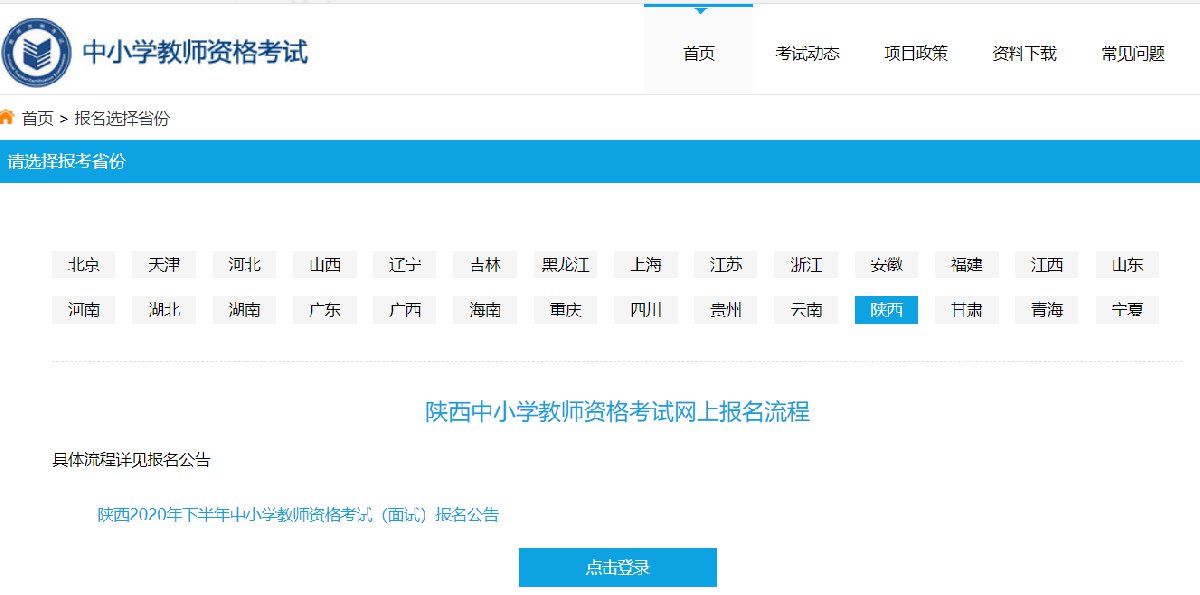
Task: Select 北京 province button
Action: (84, 265)
